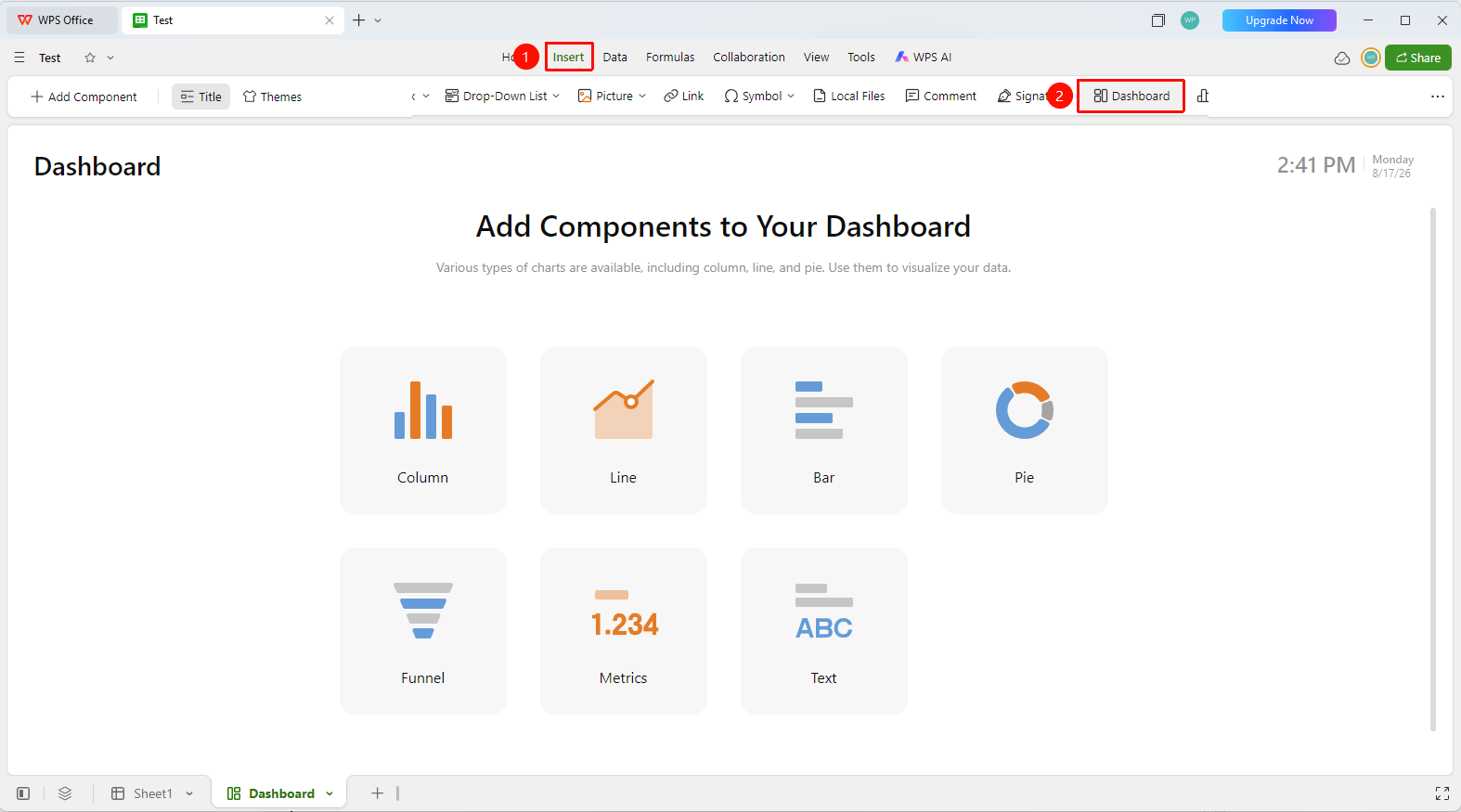This screenshot has height=812, width=1461.
Task: Add a Line chart component
Action: 624,431
